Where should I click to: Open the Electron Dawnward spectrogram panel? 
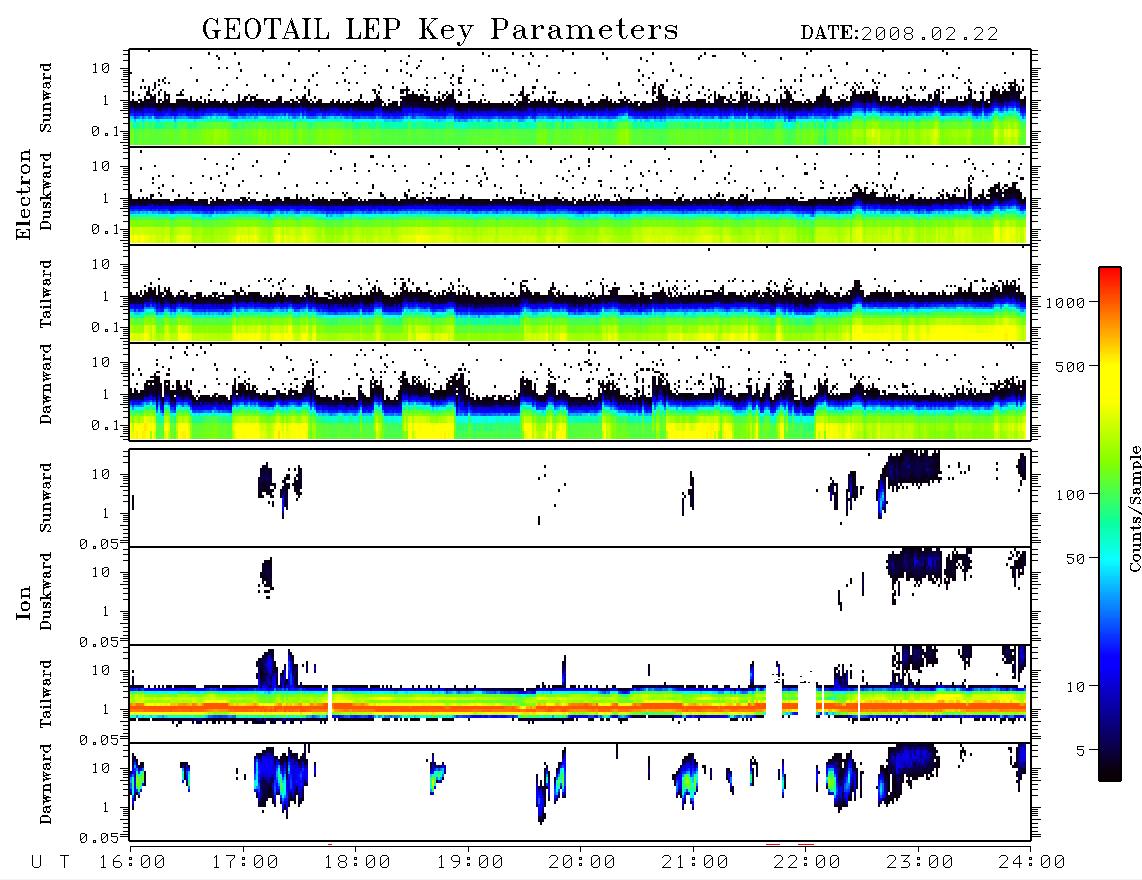tap(579, 391)
